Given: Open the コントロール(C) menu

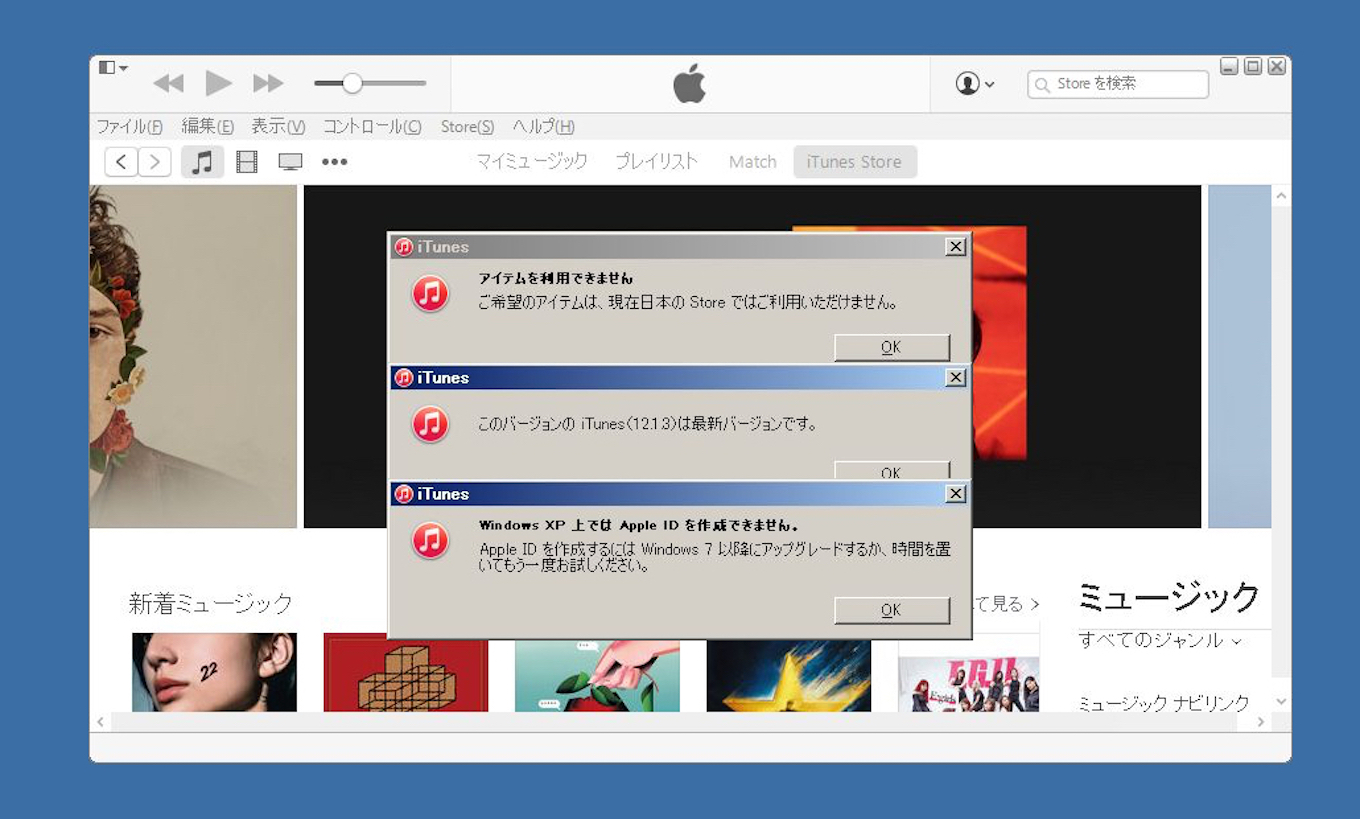Looking at the screenshot, I should pos(372,127).
